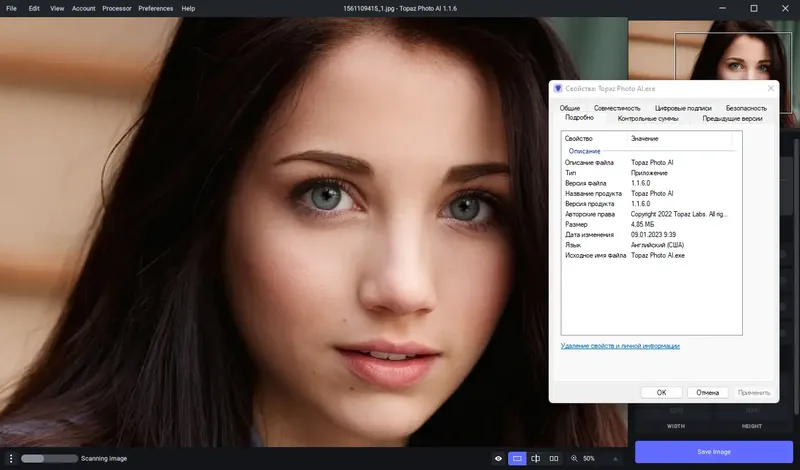Switch to the Цифровые подписи tab
800x470 pixels.
[x=683, y=108]
